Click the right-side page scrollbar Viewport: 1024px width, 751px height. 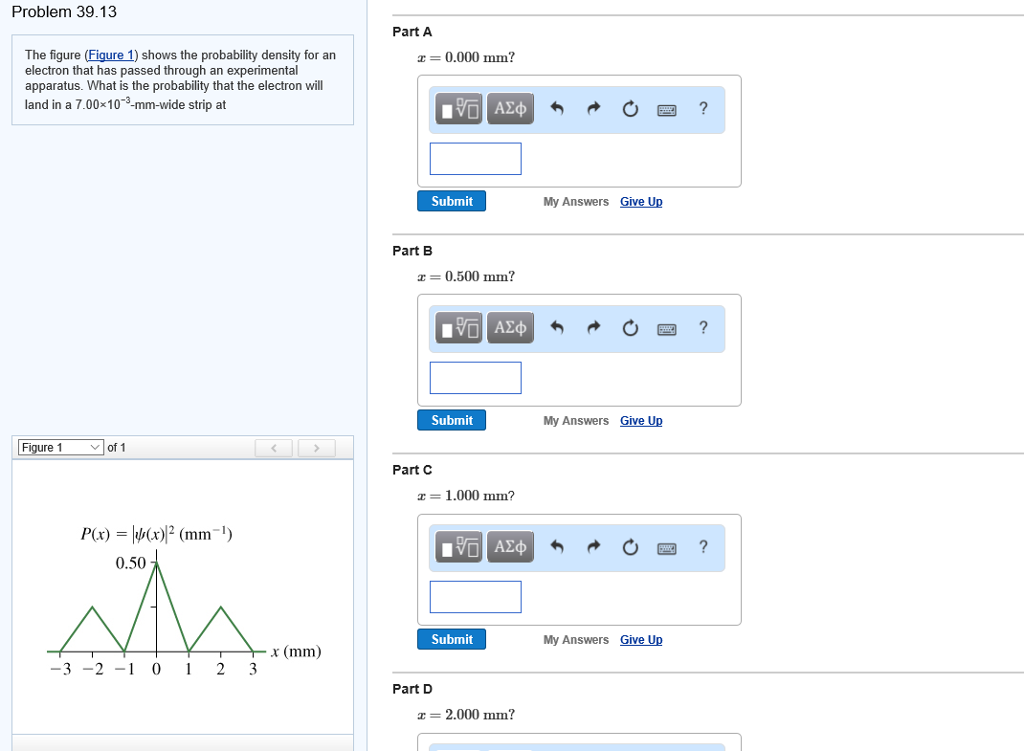tap(1019, 375)
